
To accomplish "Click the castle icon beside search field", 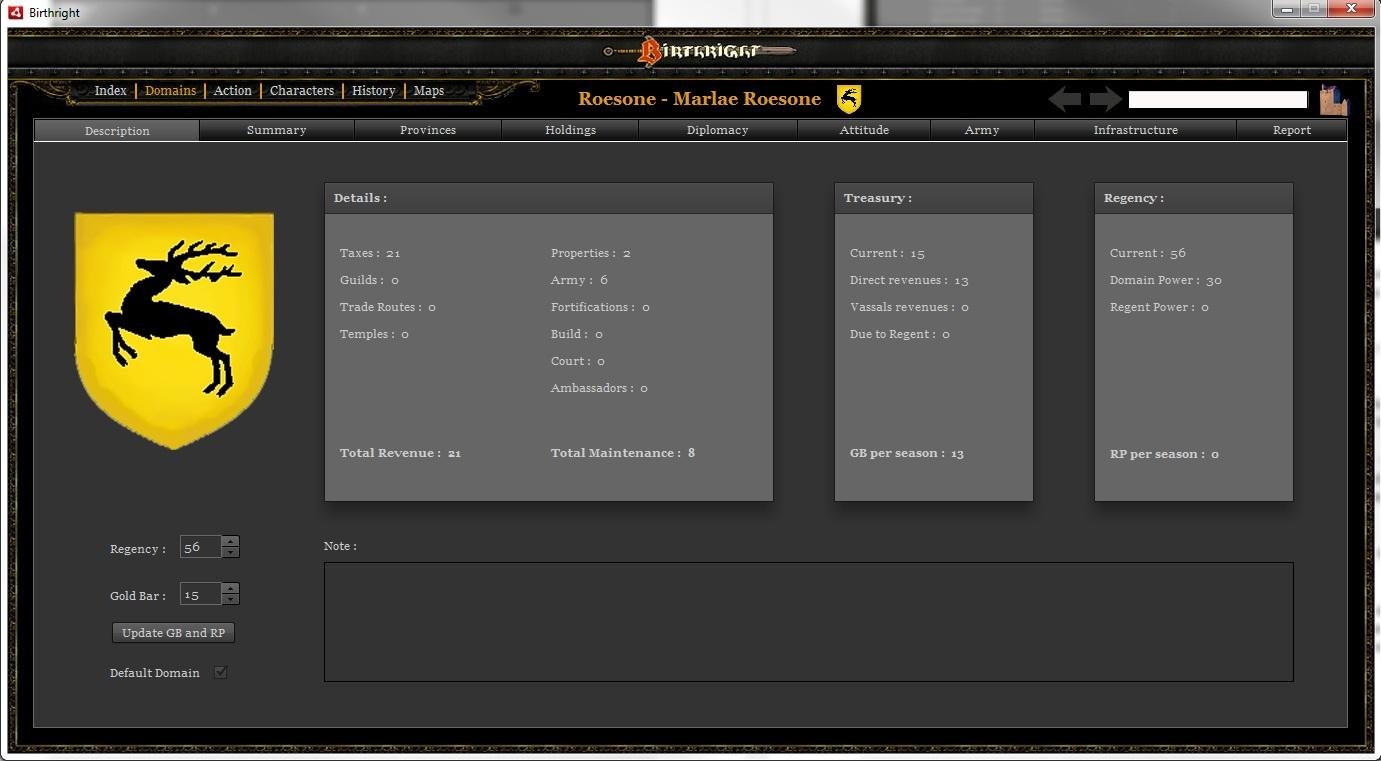I will click(1334, 99).
